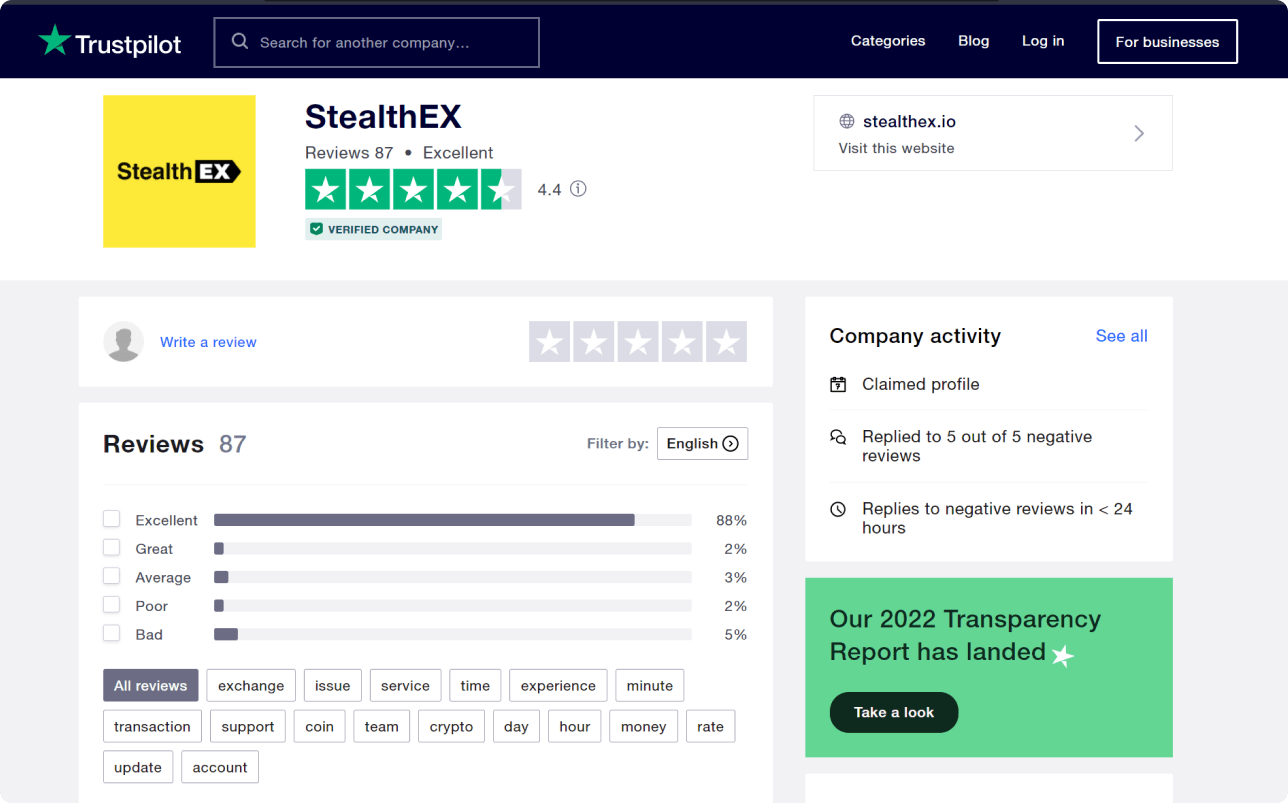Check the Poor filter checkbox
This screenshot has height=803, width=1288.
tap(112, 605)
